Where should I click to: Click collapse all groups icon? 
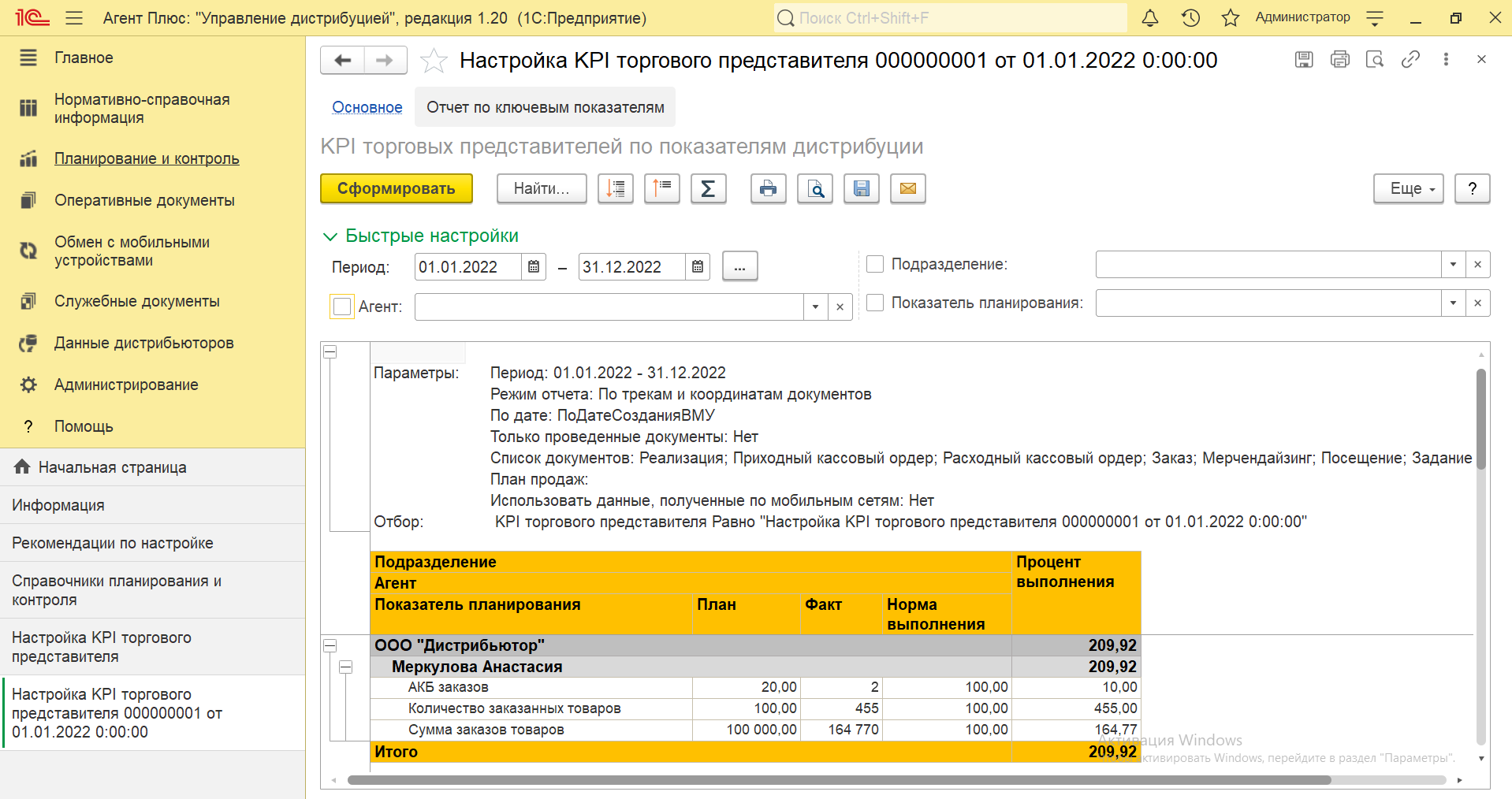(x=662, y=188)
